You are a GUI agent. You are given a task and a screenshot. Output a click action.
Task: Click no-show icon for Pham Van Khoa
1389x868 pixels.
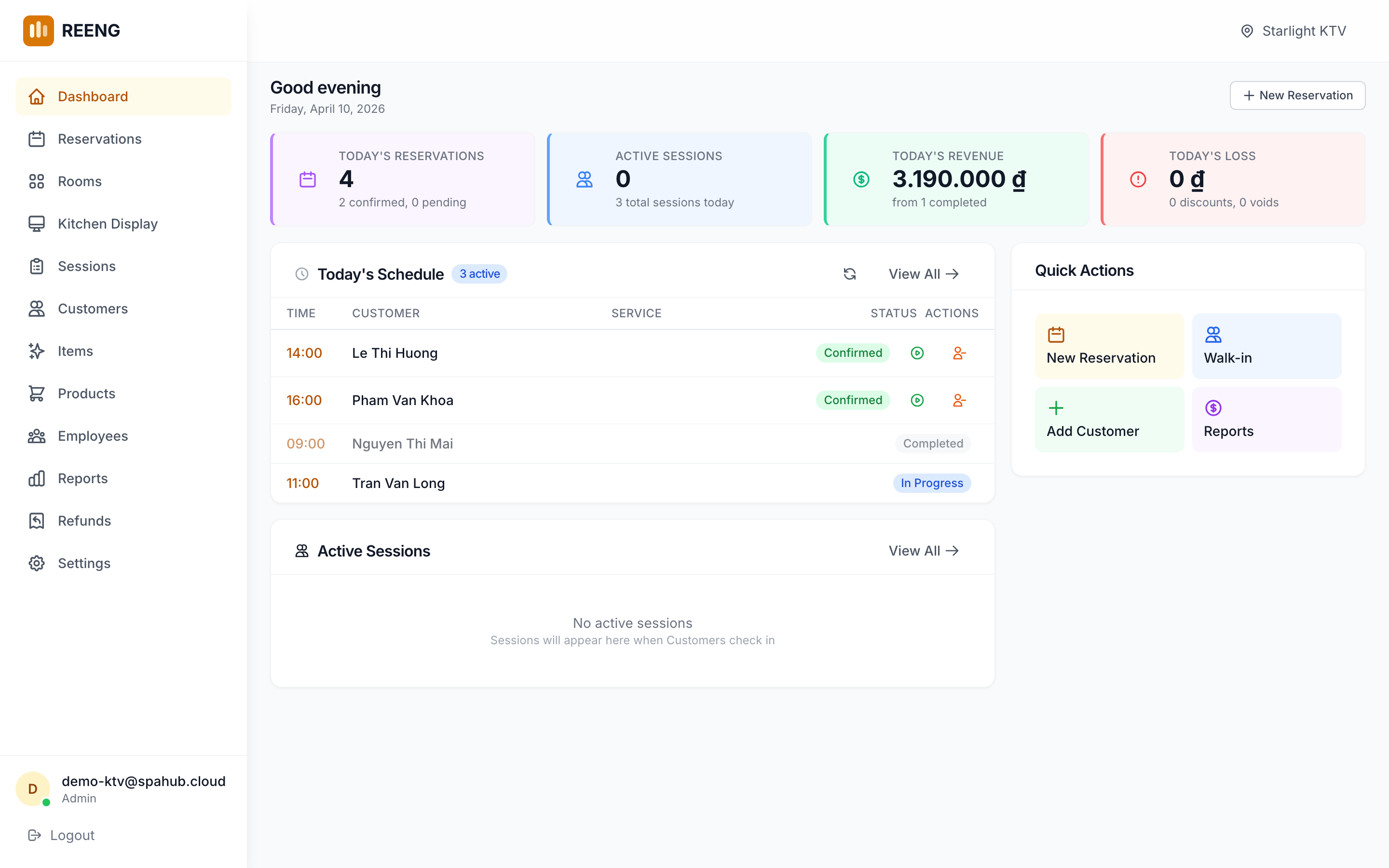coord(959,400)
